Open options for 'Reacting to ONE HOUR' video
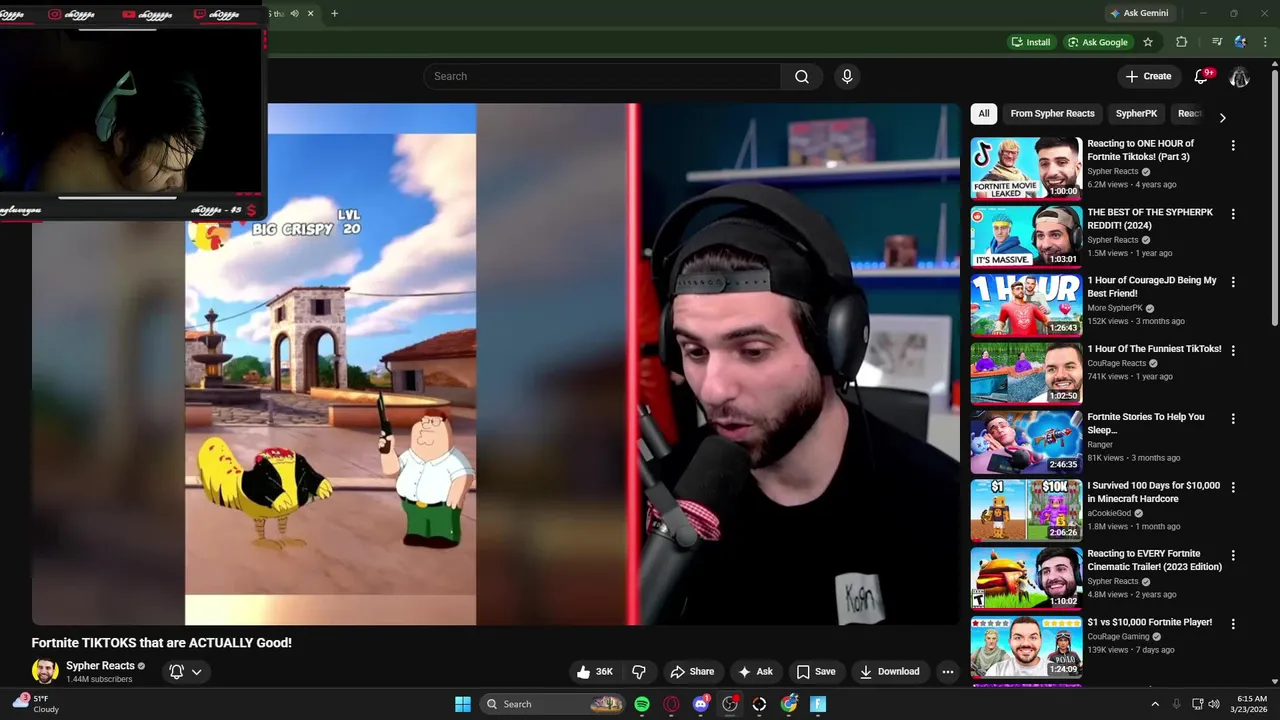 pyautogui.click(x=1233, y=146)
